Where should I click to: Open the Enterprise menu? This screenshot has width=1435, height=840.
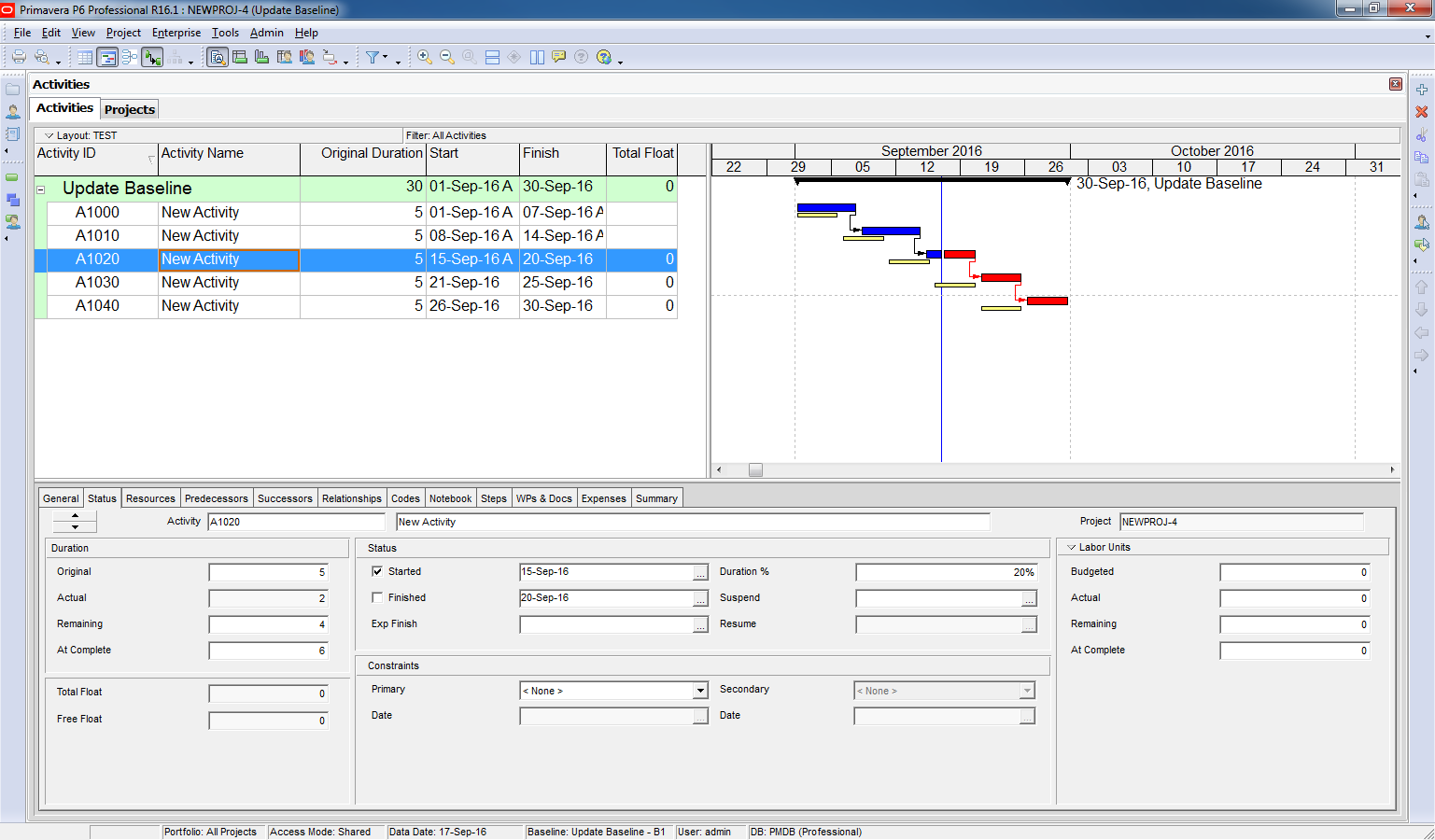pyautogui.click(x=176, y=33)
